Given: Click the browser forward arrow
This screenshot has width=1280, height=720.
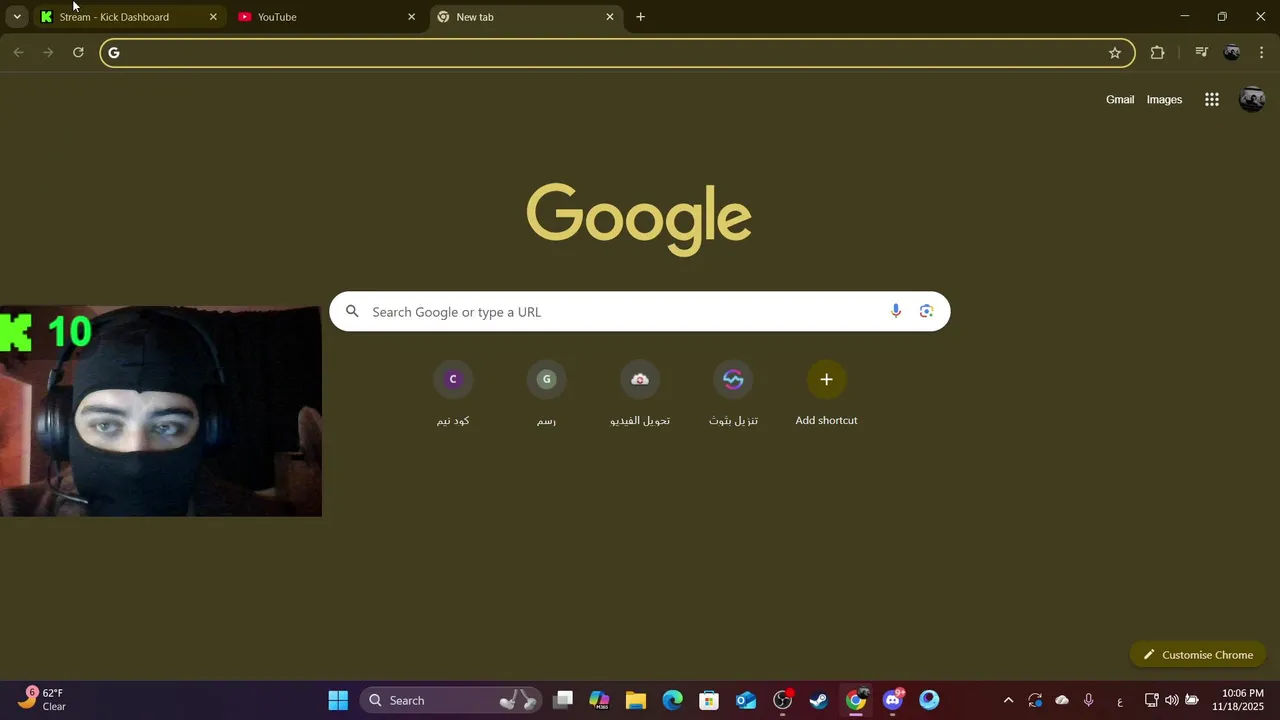Looking at the screenshot, I should pyautogui.click(x=48, y=53).
